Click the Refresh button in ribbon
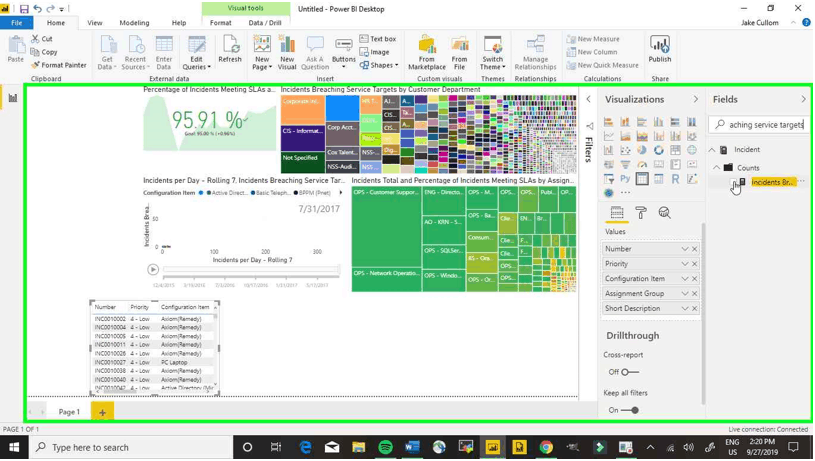Viewport: 815px width, 461px height. [x=230, y=50]
